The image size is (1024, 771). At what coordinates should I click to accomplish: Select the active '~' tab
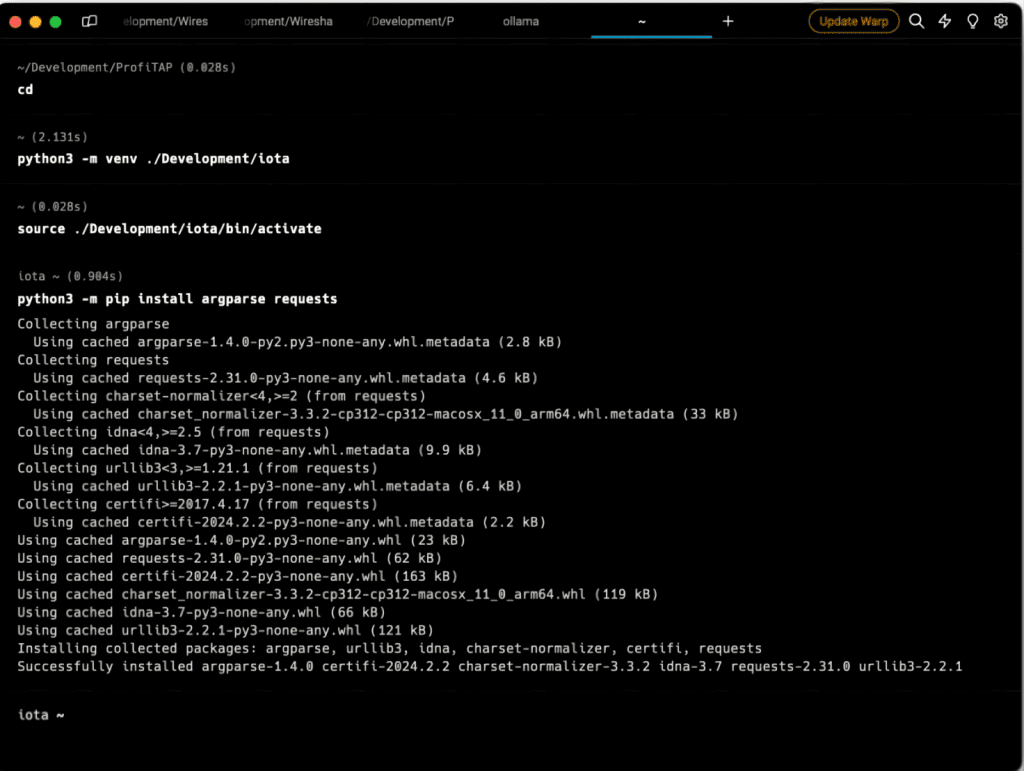(x=641, y=21)
